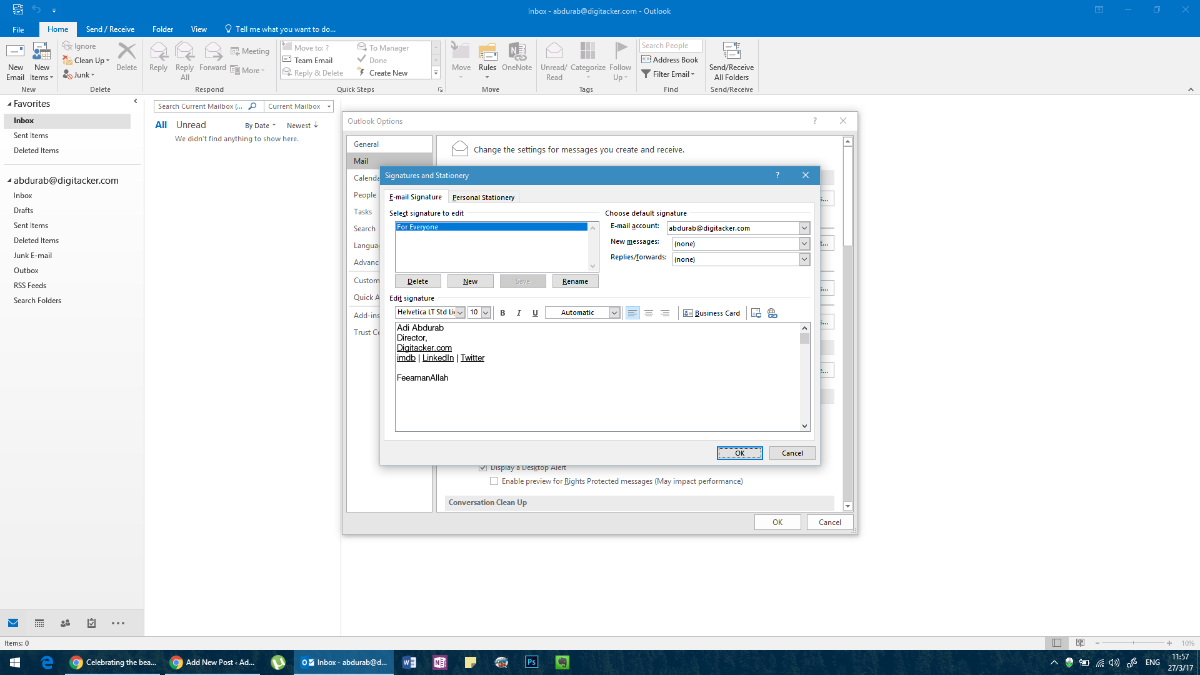1200x675 pixels.
Task: Underline signature text with the U button
Action: (x=534, y=313)
